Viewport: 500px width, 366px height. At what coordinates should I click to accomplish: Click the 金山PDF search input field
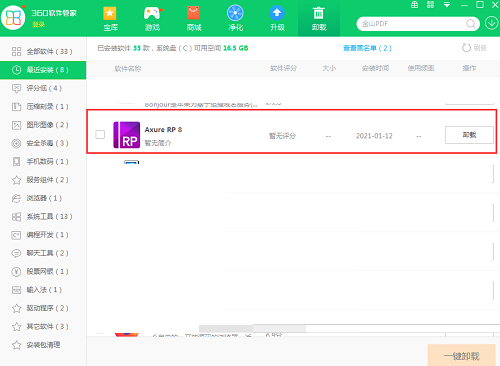[412, 24]
